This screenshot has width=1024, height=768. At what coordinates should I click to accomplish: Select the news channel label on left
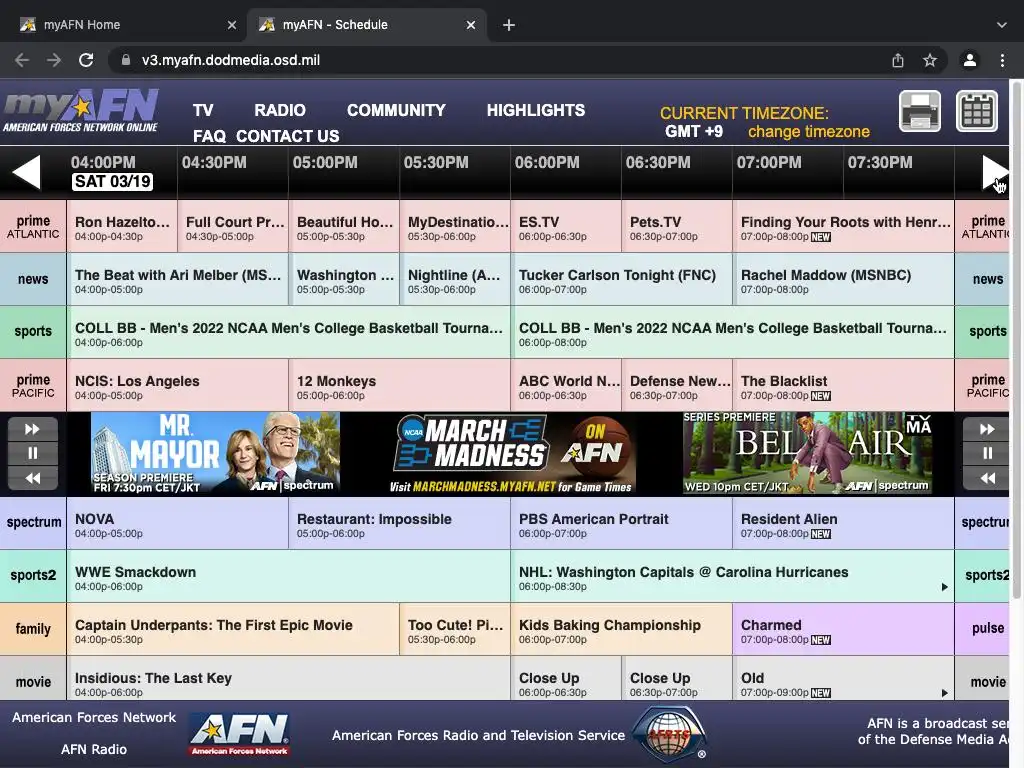[33, 279]
